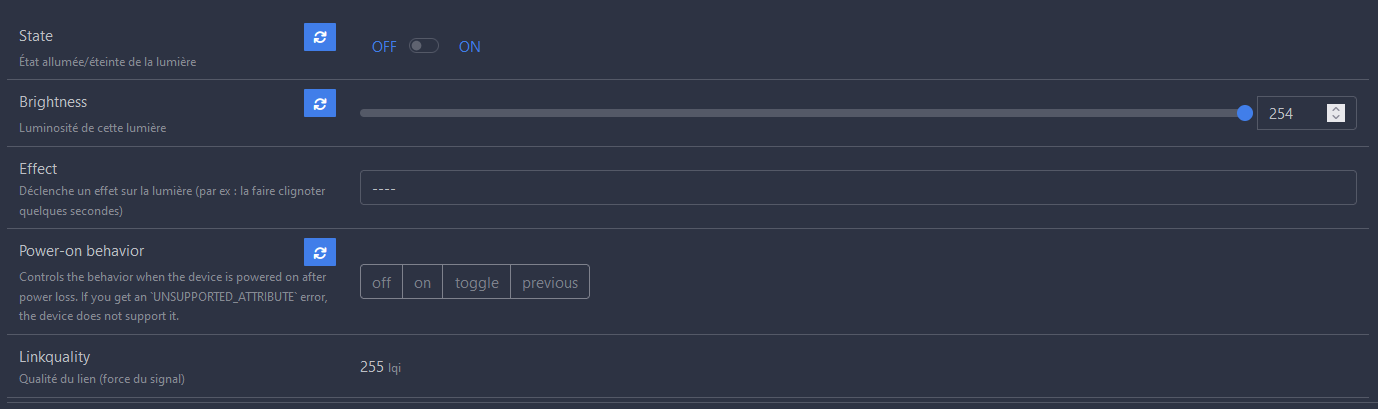
Task: Click the Linkquality value 255 lqi
Action: (381, 367)
